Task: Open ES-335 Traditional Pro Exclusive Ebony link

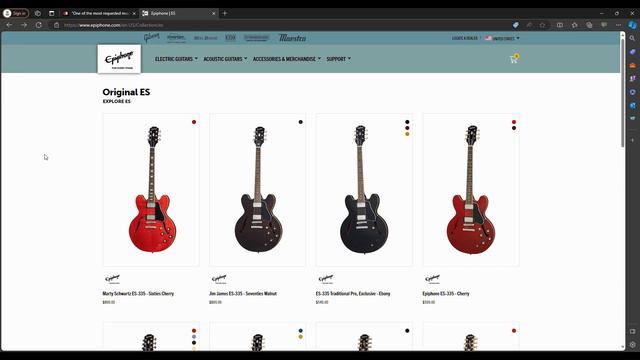Action: point(353,293)
